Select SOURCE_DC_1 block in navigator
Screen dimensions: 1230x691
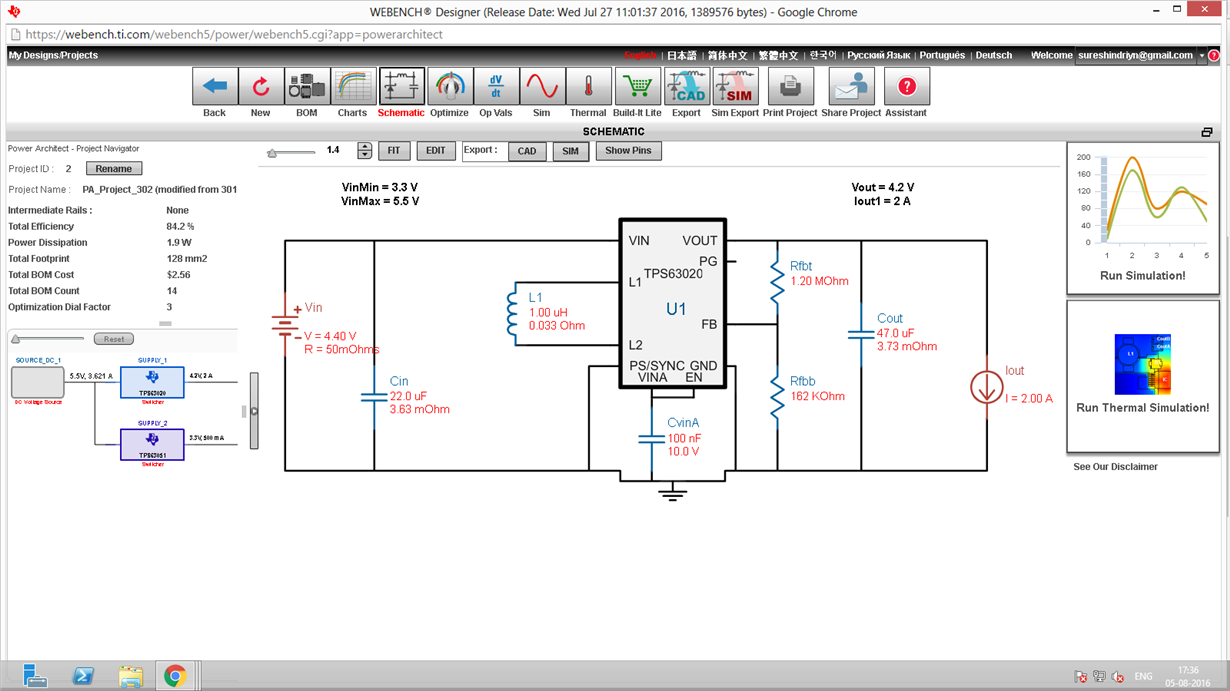pyautogui.click(x=37, y=381)
